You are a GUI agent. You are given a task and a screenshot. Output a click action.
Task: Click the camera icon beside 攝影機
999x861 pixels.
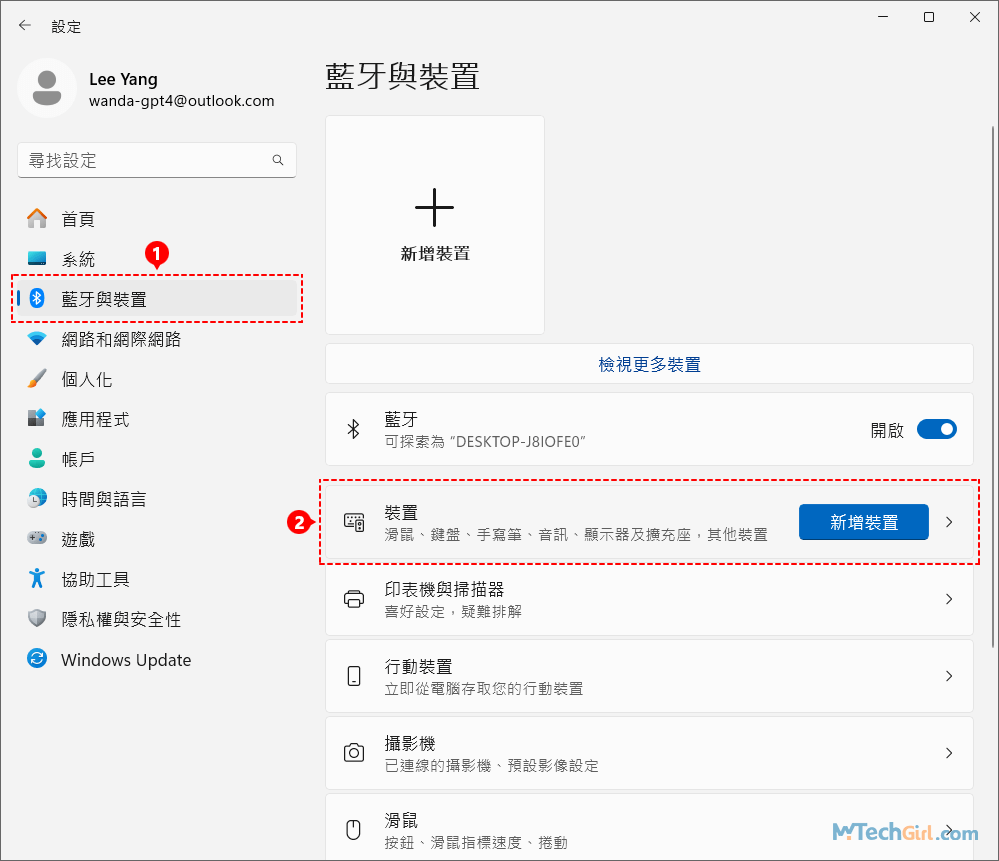pyautogui.click(x=353, y=751)
